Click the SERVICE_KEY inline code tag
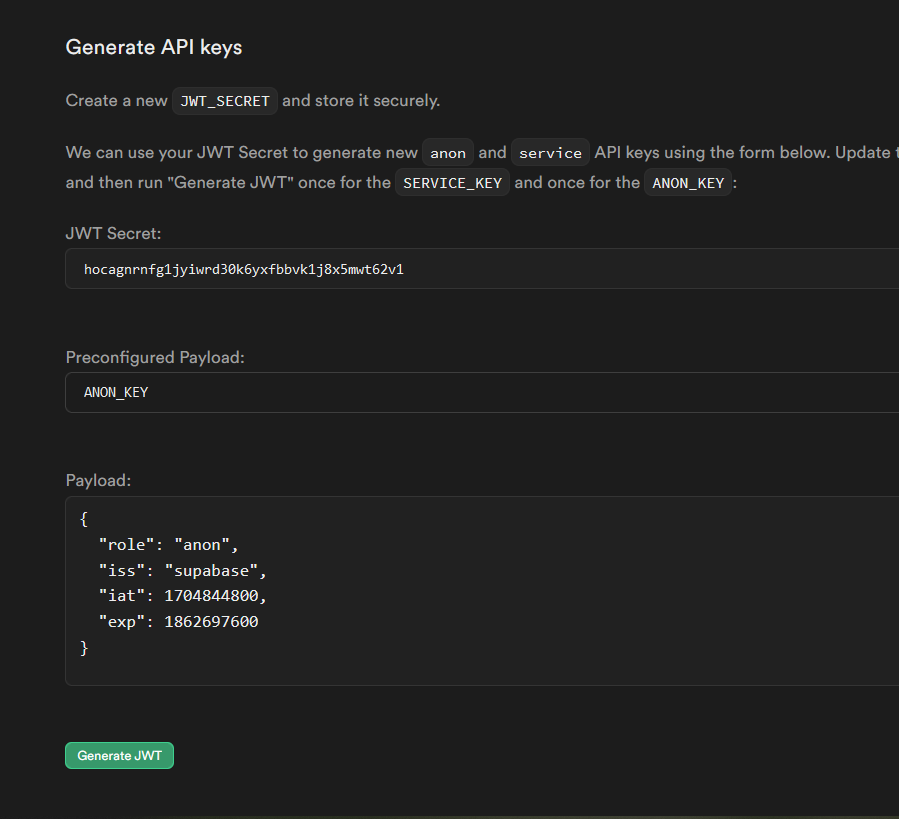 pos(452,183)
